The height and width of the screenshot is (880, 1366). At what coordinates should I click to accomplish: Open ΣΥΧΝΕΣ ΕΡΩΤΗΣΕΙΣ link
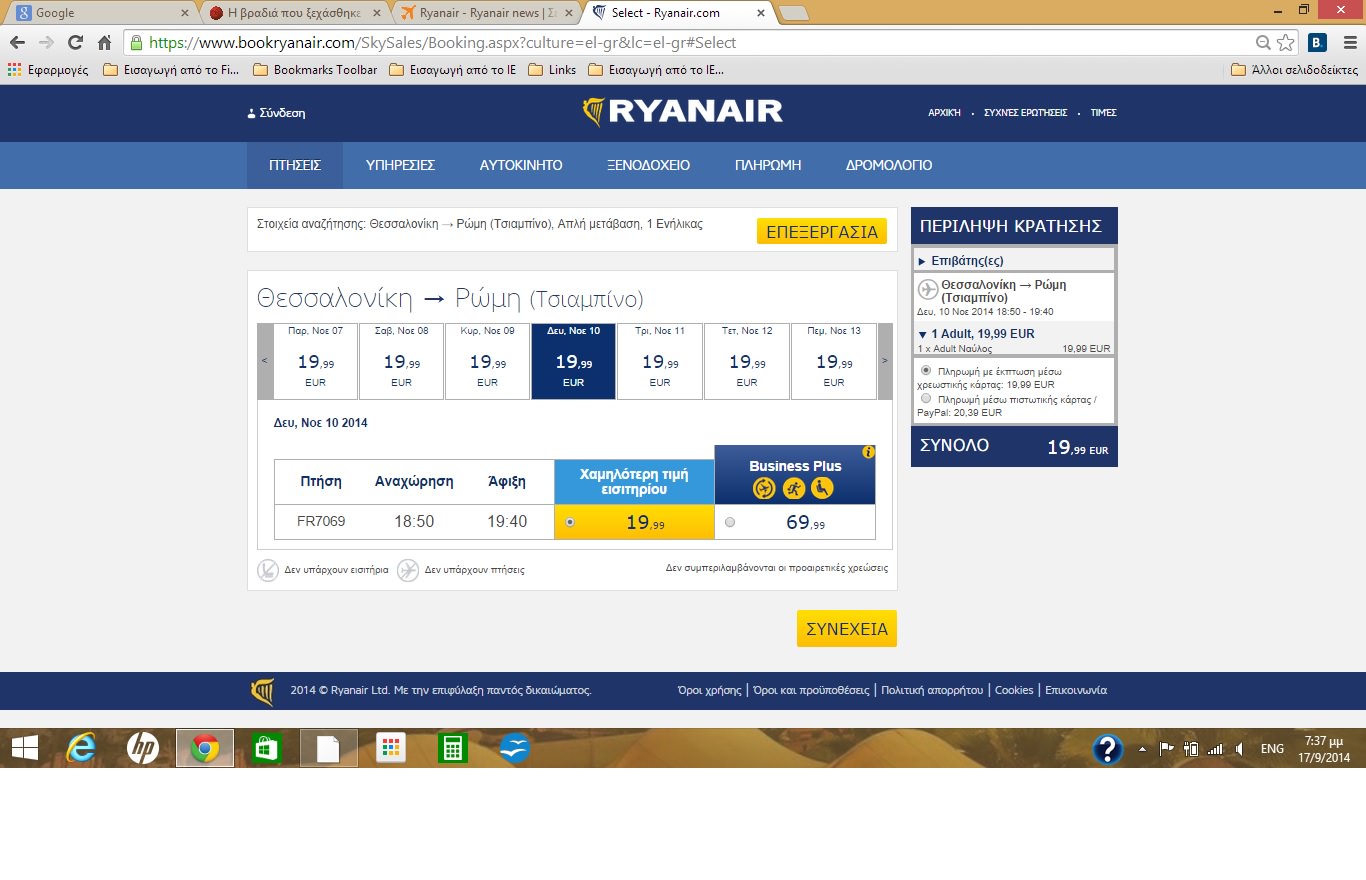click(1025, 113)
